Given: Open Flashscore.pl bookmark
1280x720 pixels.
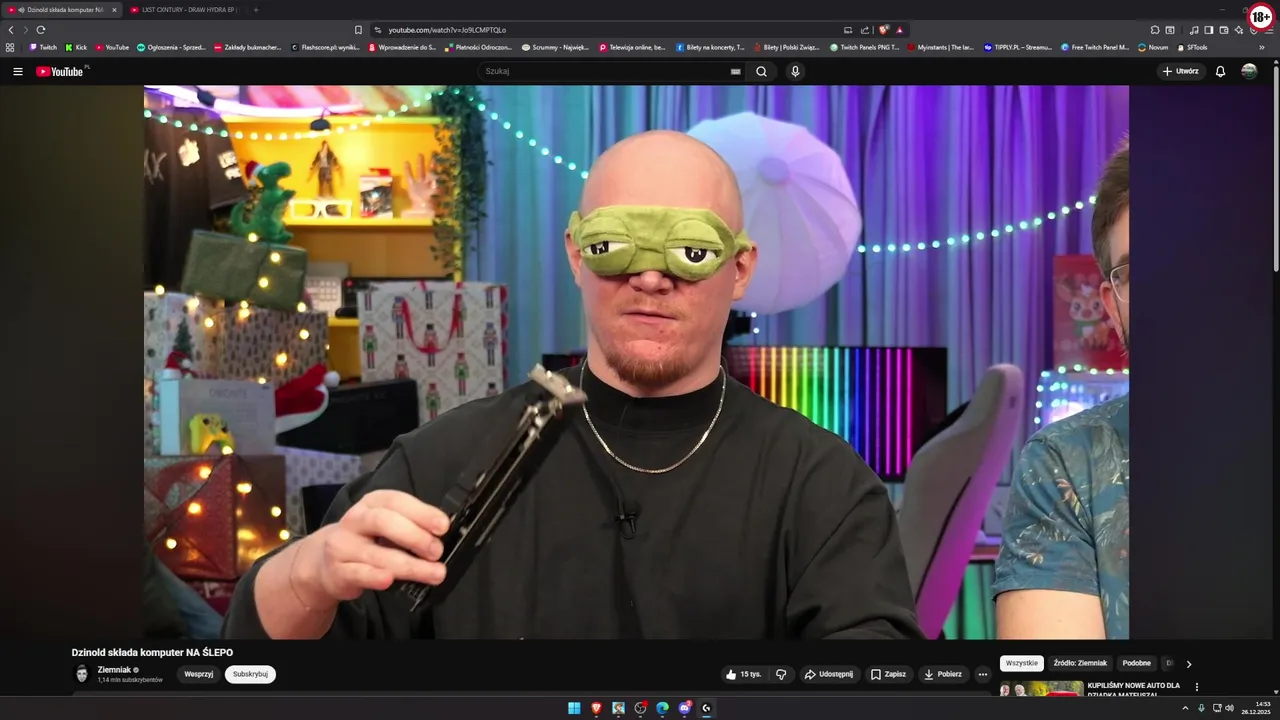Looking at the screenshot, I should (325, 47).
